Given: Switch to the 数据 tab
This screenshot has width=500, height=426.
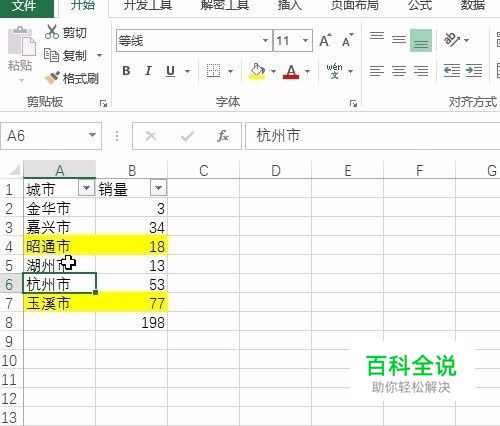Looking at the screenshot, I should coord(472,5).
